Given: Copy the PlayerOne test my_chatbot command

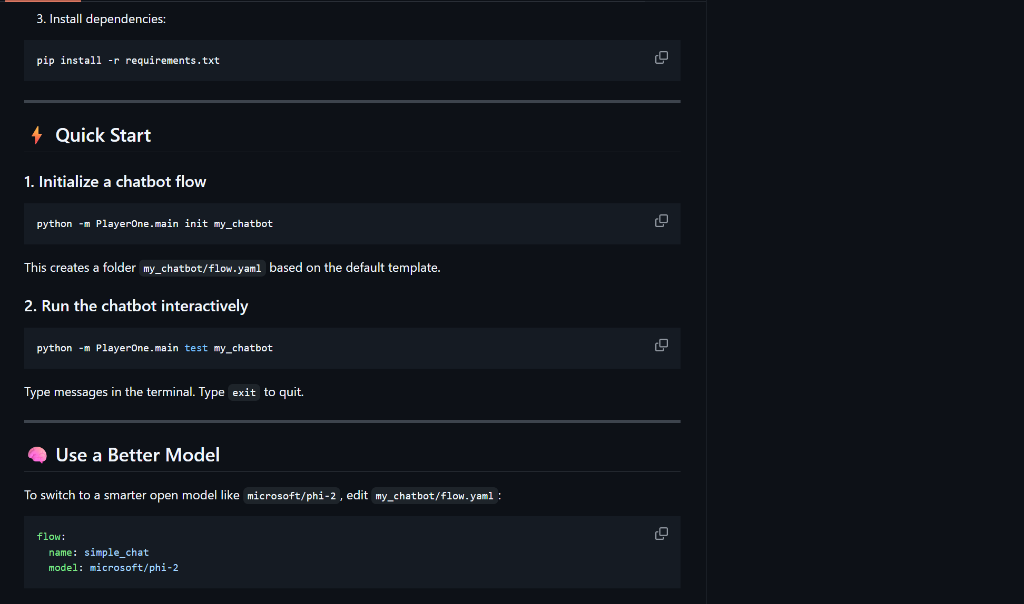Looking at the screenshot, I should (661, 345).
